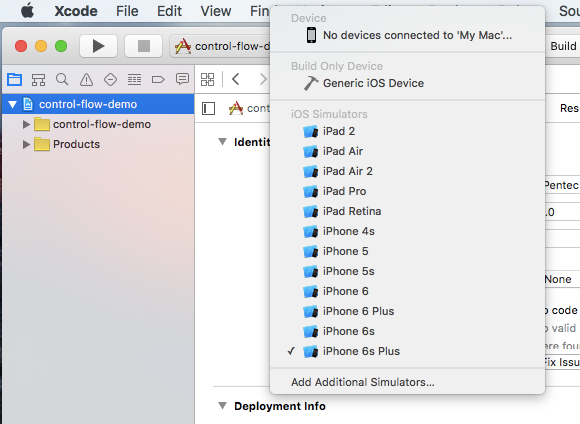Choose Add Additional Simulators…
Screen dimensions: 580x424
[407, 382]
